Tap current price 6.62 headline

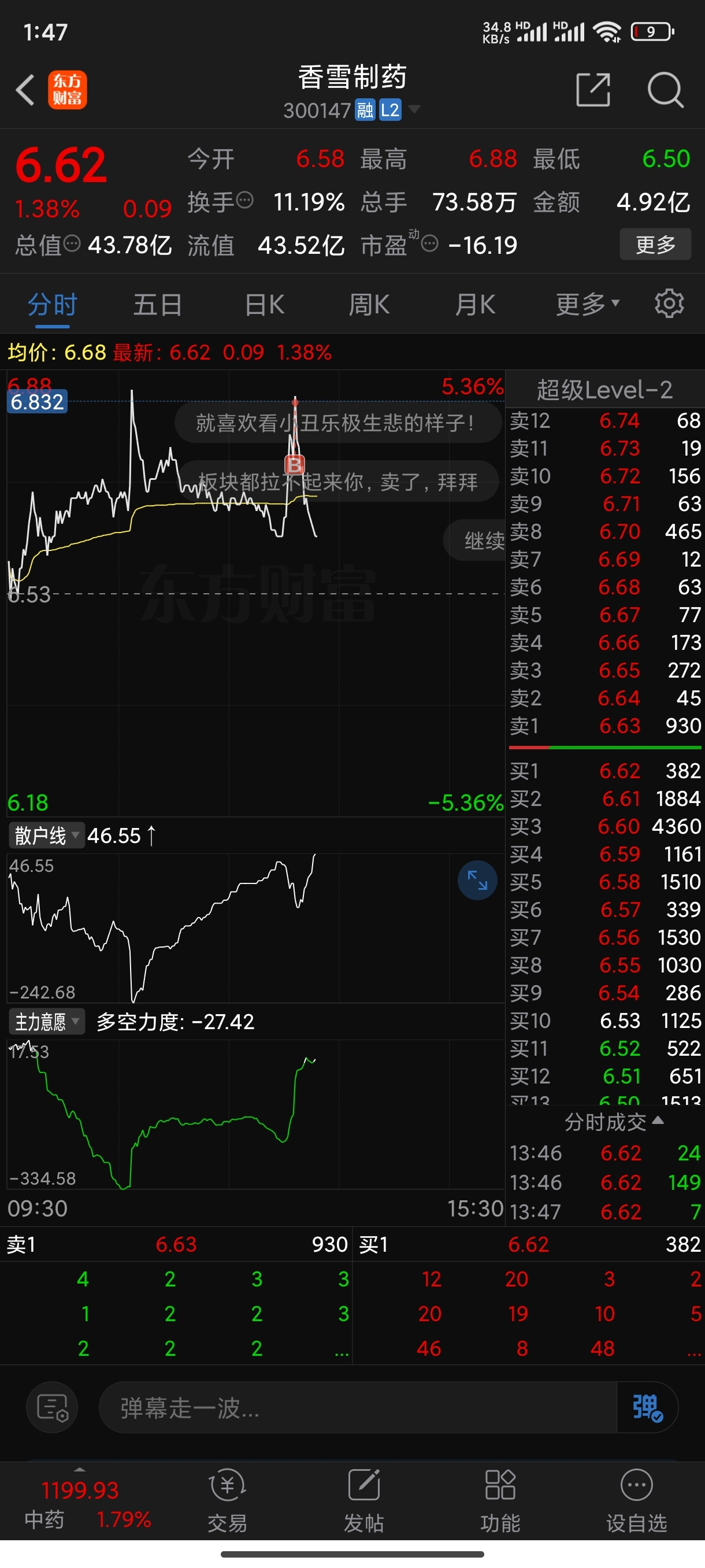tap(61, 164)
